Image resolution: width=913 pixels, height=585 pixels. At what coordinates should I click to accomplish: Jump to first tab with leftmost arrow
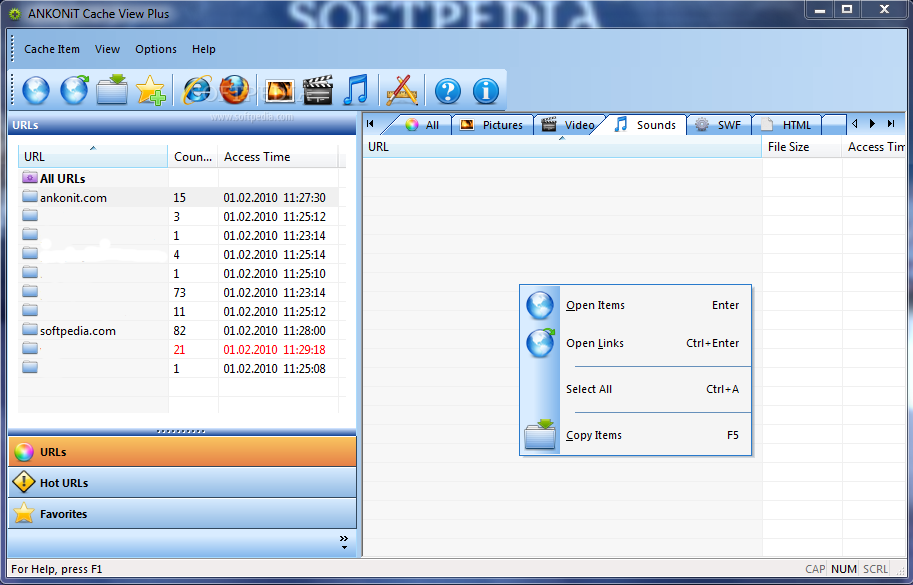[370, 123]
